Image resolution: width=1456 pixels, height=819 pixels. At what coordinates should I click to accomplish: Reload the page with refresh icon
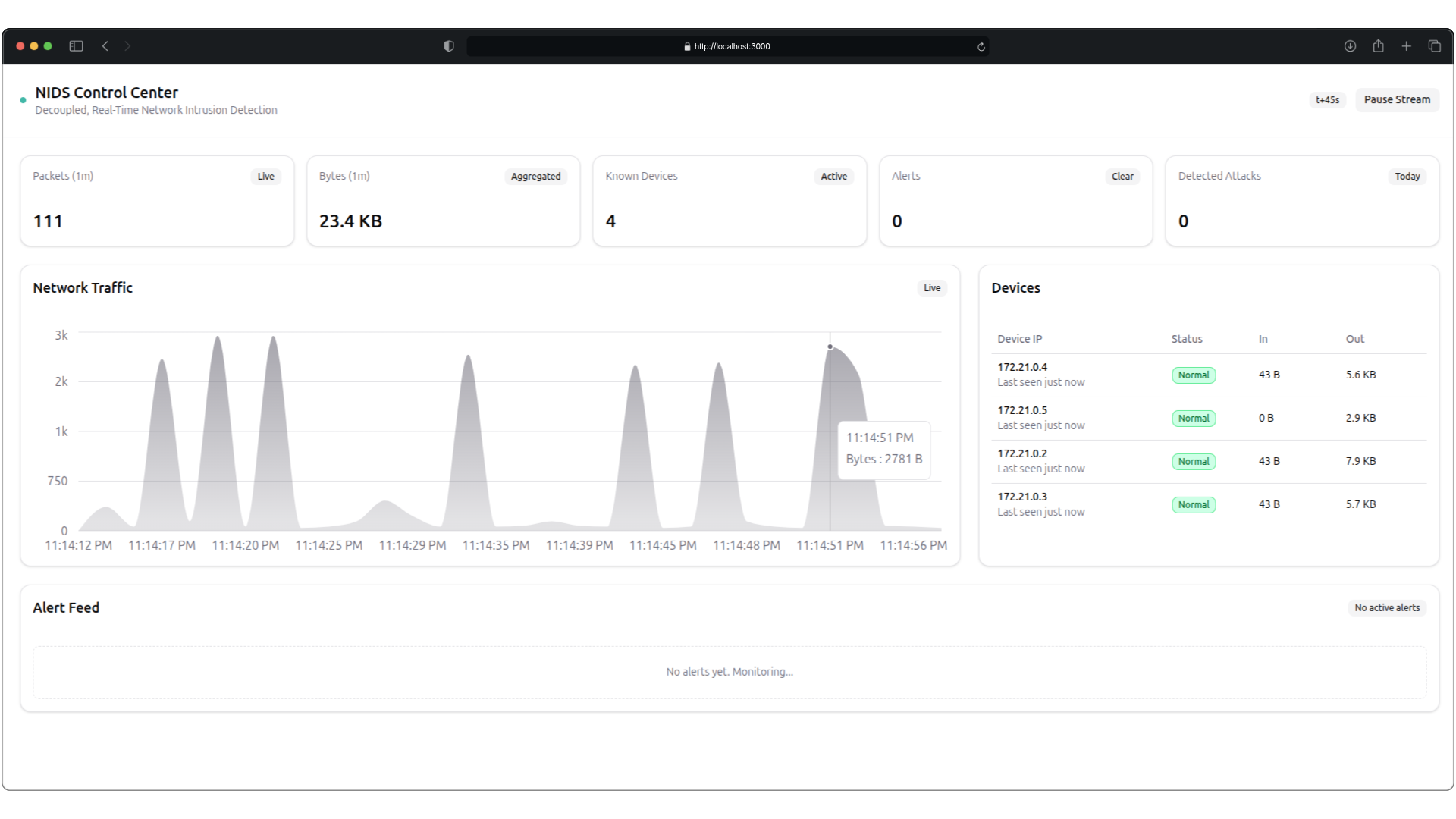[981, 46]
